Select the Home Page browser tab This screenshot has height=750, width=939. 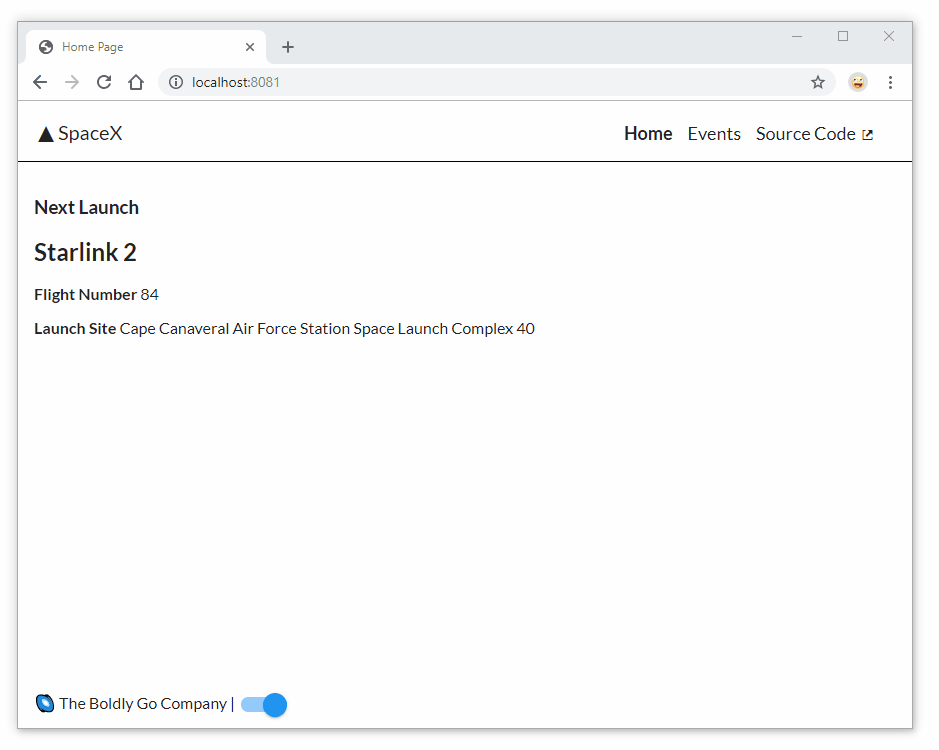(146, 47)
